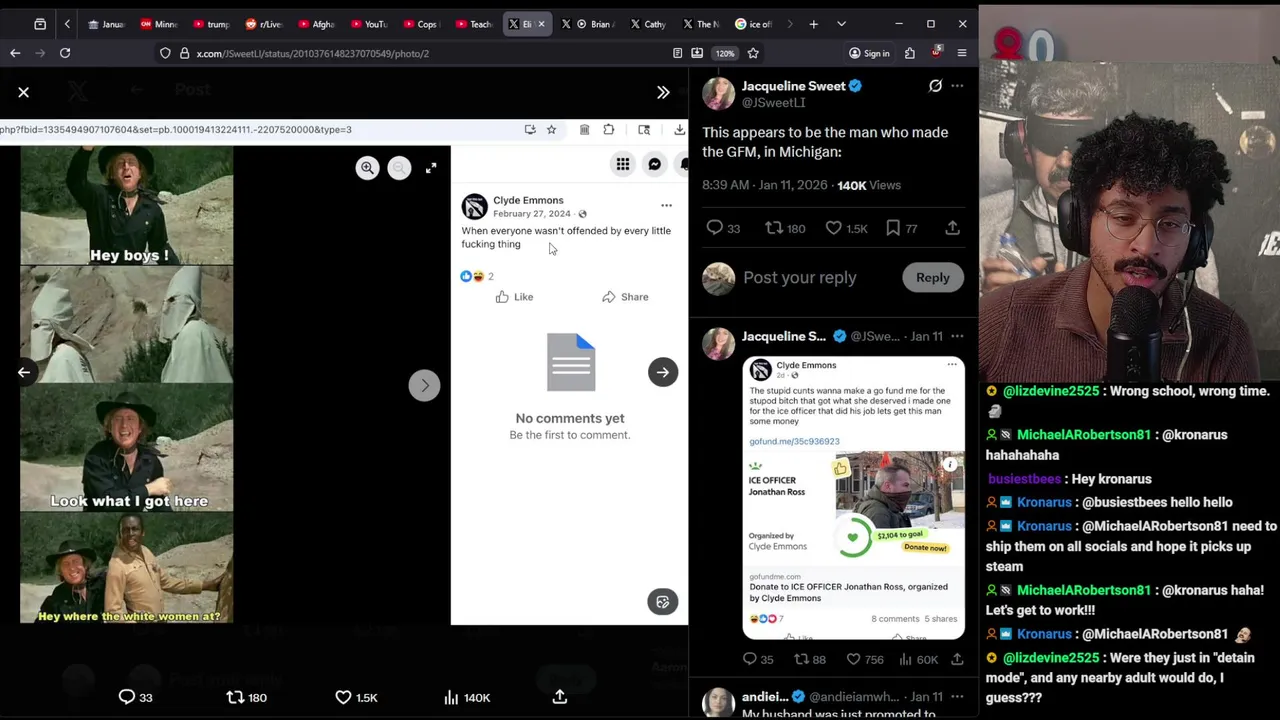Viewport: 1280px width, 720px height.
Task: Advance to the next photo in viewer
Action: (x=663, y=372)
